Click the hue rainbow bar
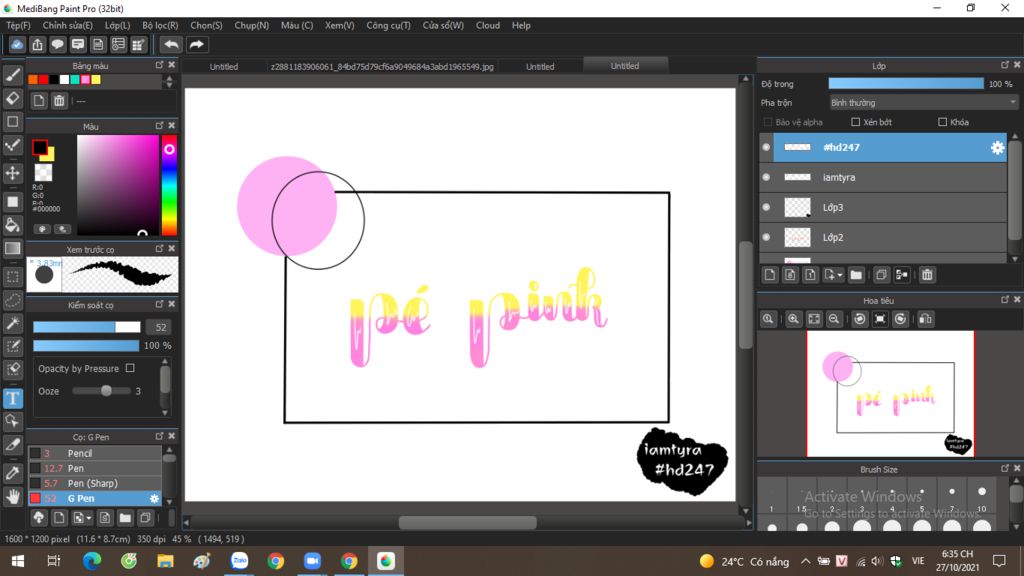1024x576 pixels. tap(169, 185)
